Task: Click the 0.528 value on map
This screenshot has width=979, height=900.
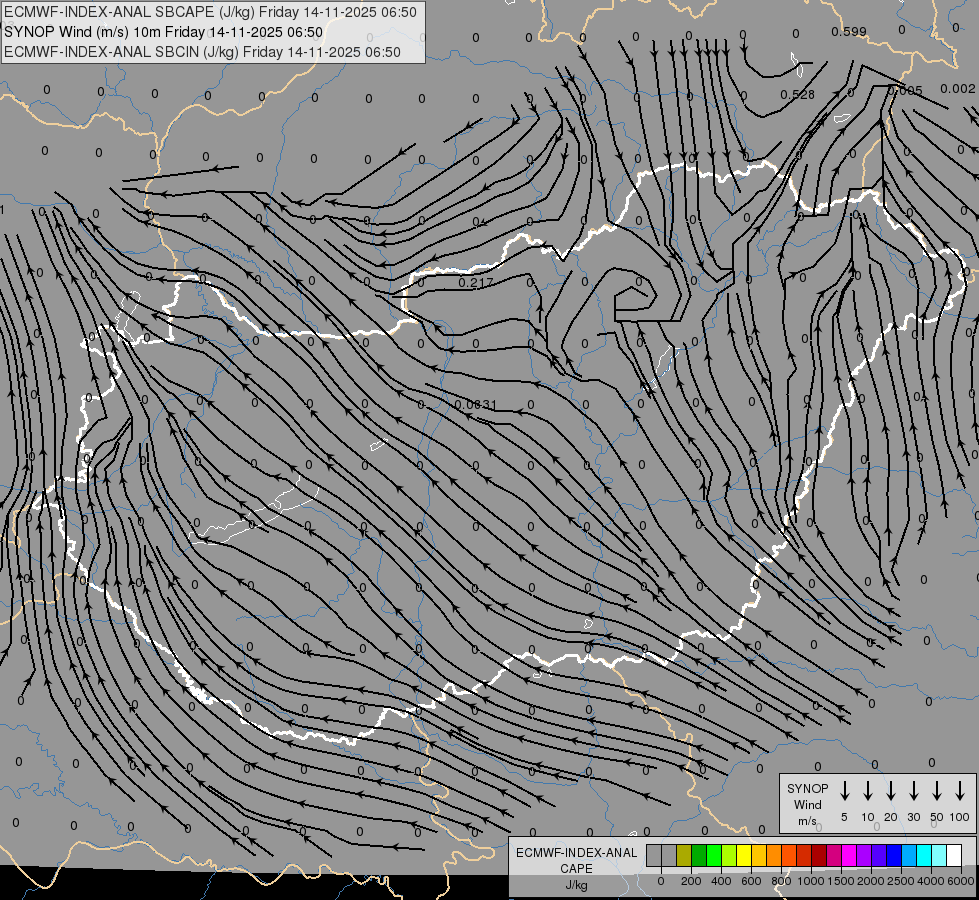Action: click(797, 94)
